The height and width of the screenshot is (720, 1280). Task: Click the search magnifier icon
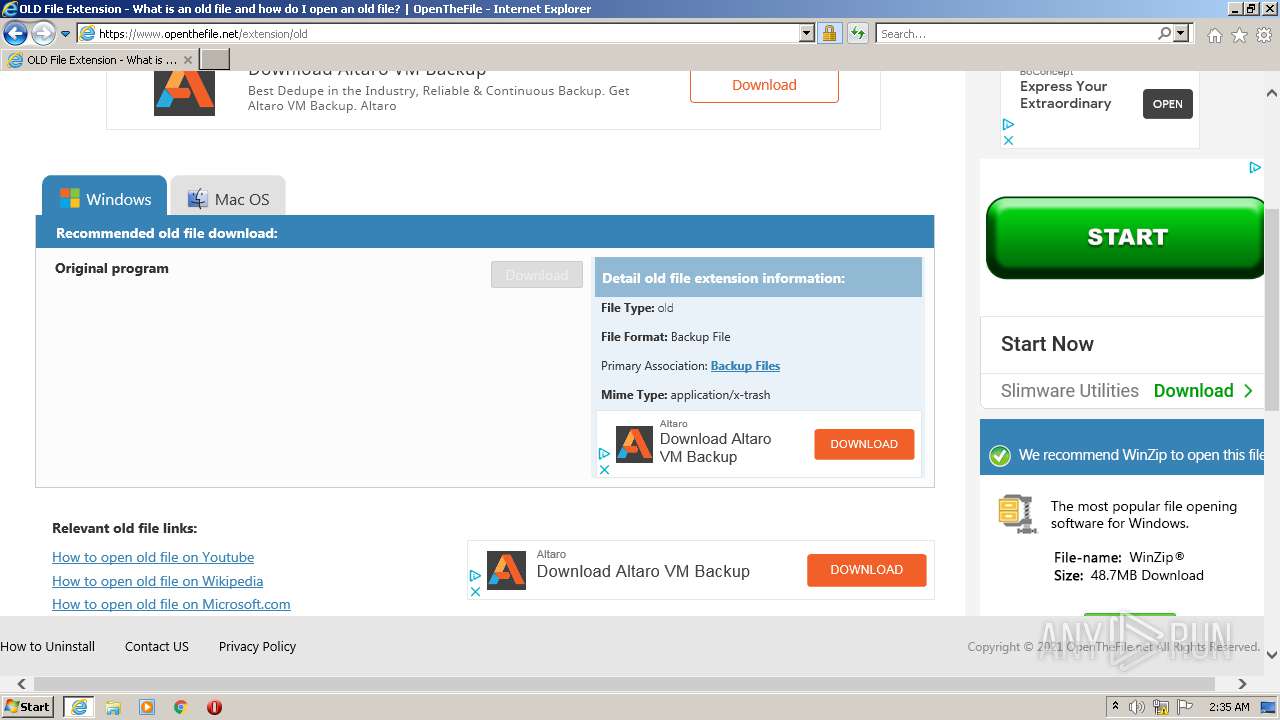coord(1164,33)
